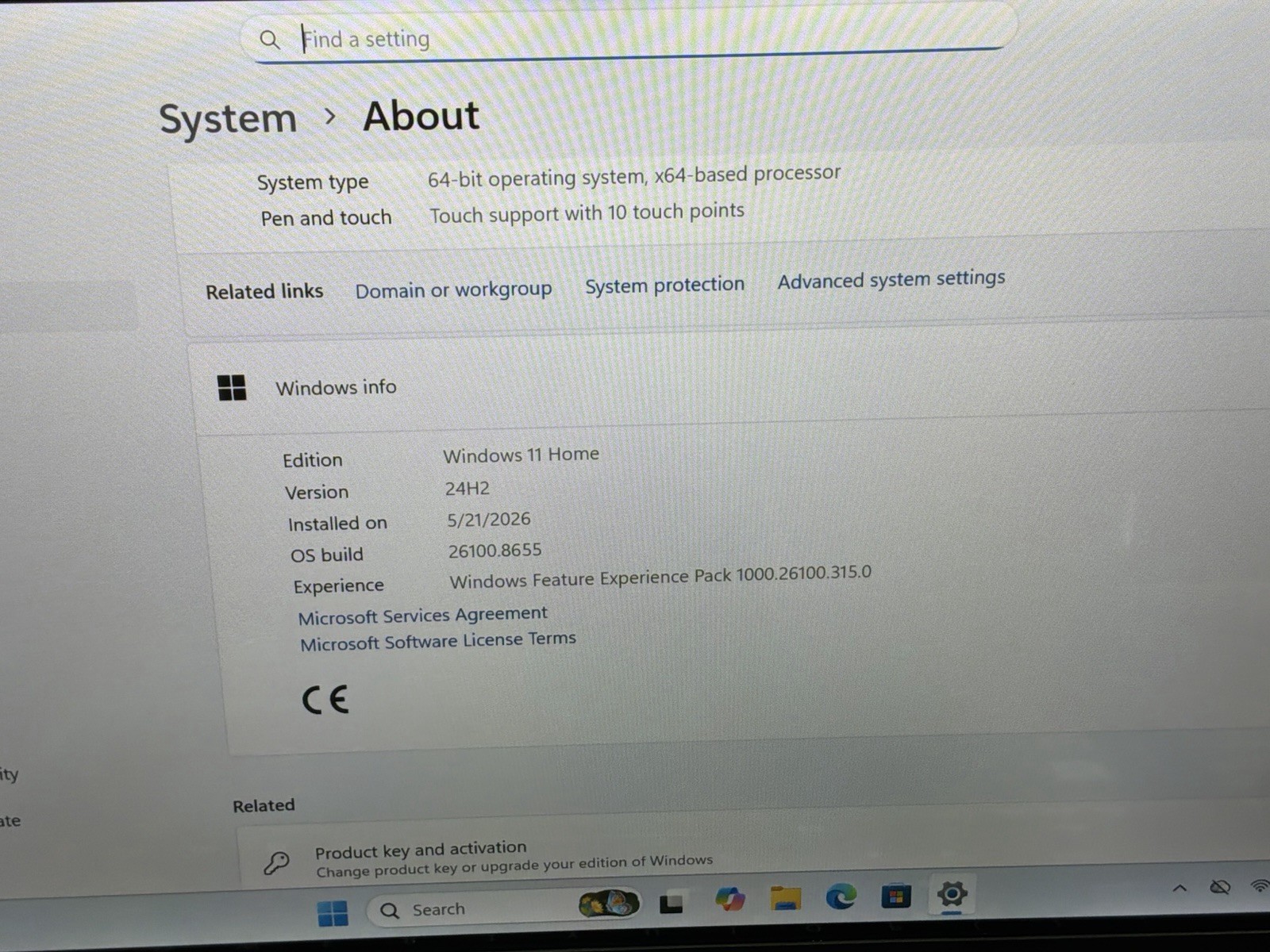Open File Explorer from the taskbar

point(785,898)
